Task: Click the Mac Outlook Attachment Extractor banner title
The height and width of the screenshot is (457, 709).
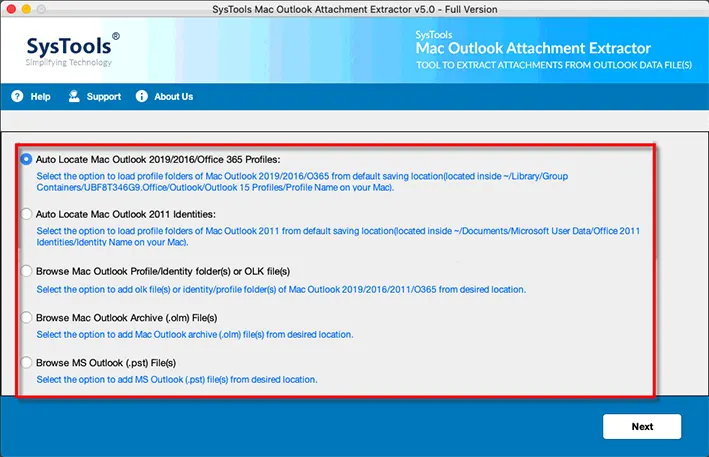Action: [533, 48]
